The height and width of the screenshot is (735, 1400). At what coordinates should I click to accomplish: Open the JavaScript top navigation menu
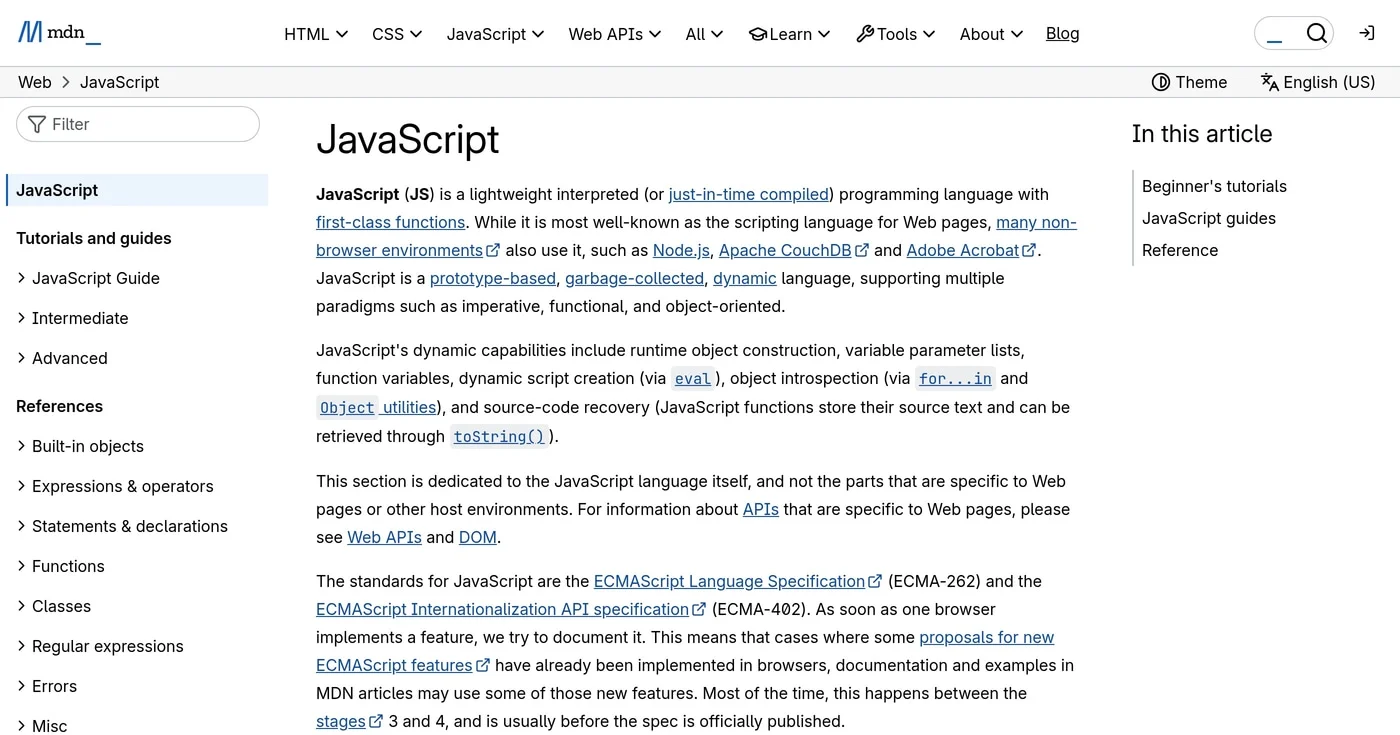495,34
